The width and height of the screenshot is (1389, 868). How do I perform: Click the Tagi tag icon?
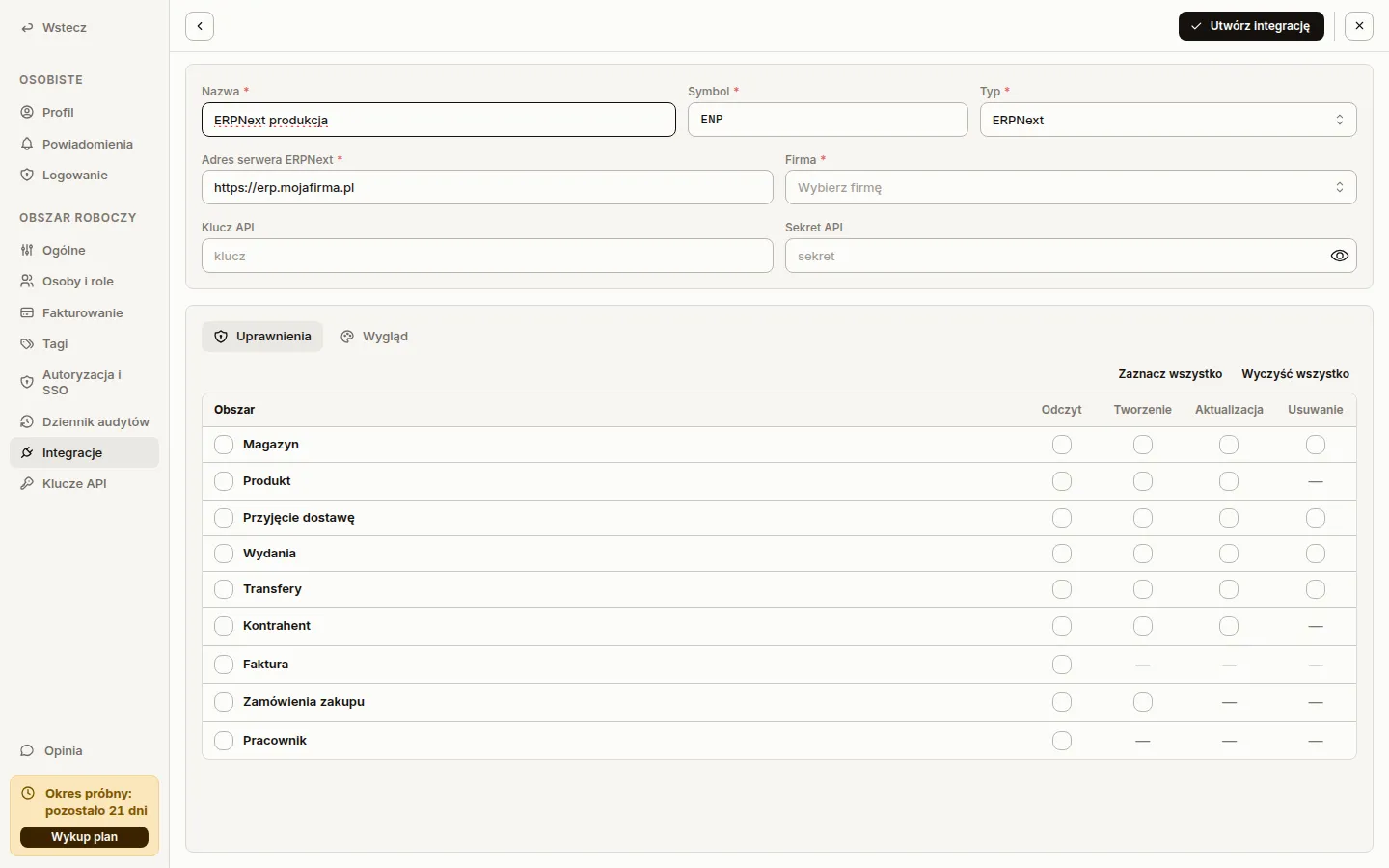27,343
